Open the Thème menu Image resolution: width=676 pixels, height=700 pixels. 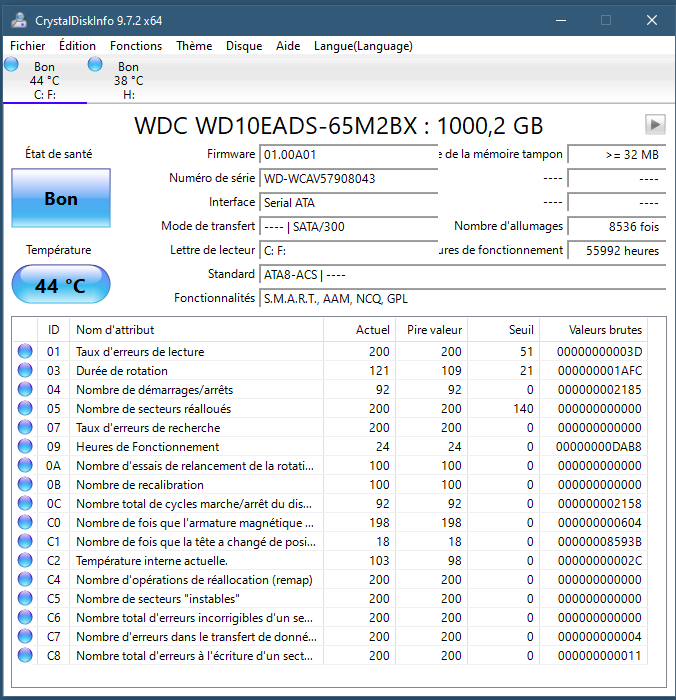[194, 46]
